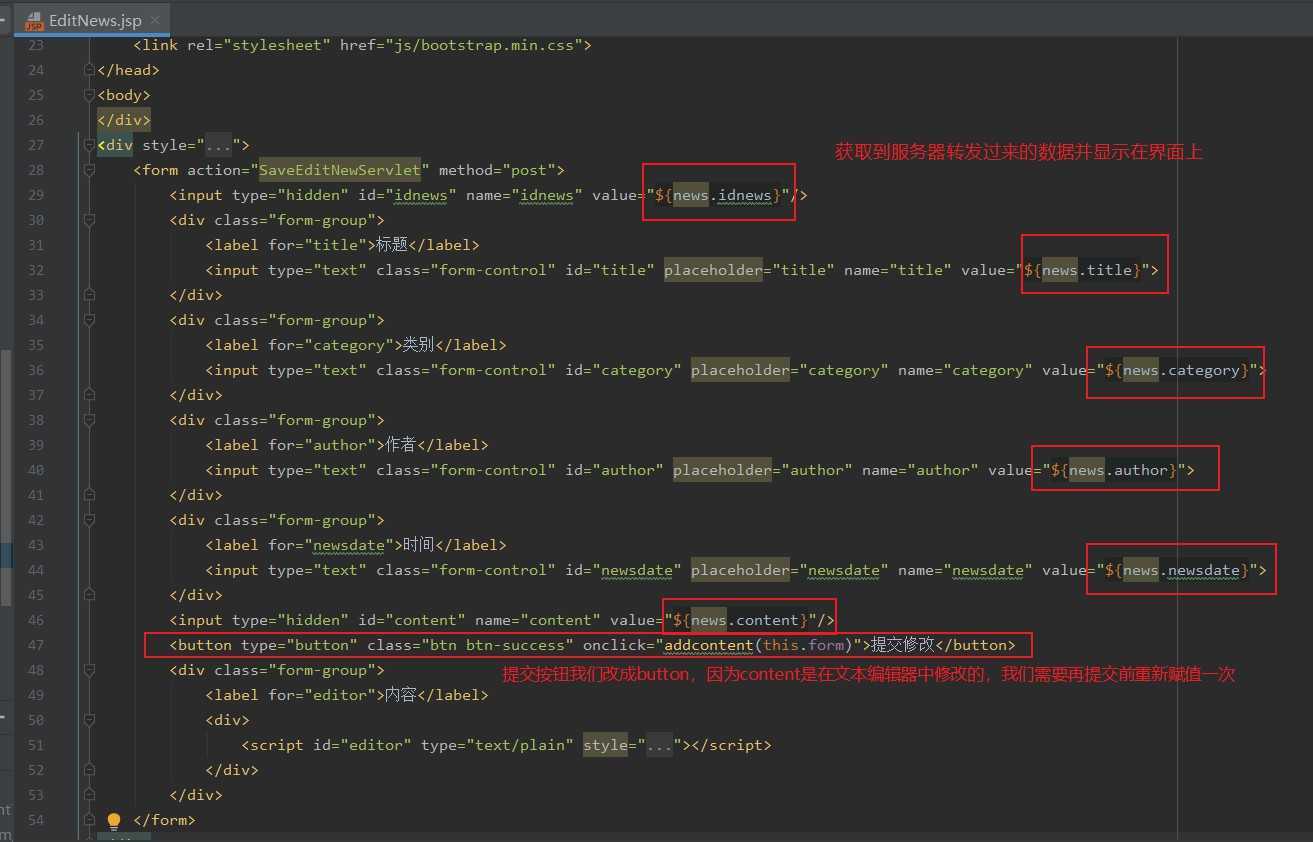Click ${news.newsdate} expression on line 44
This screenshot has height=842, width=1313.
point(1176,570)
